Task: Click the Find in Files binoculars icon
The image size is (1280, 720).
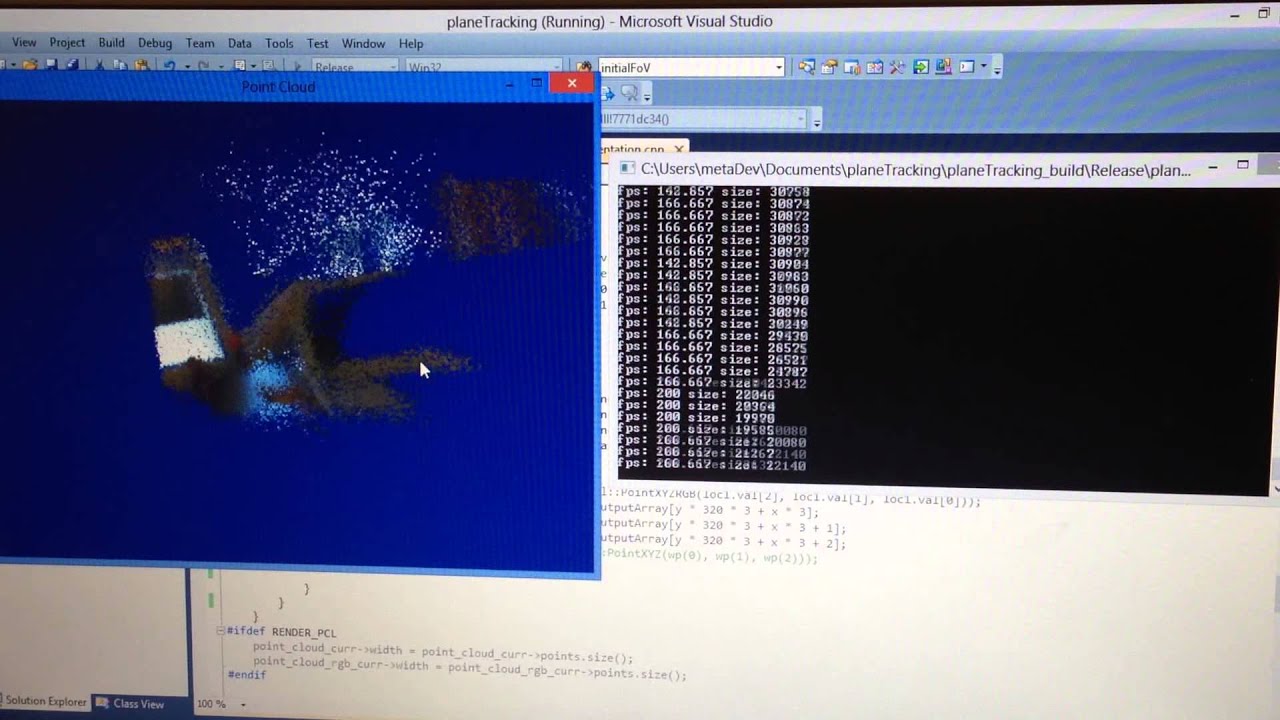Action: pyautogui.click(x=584, y=67)
